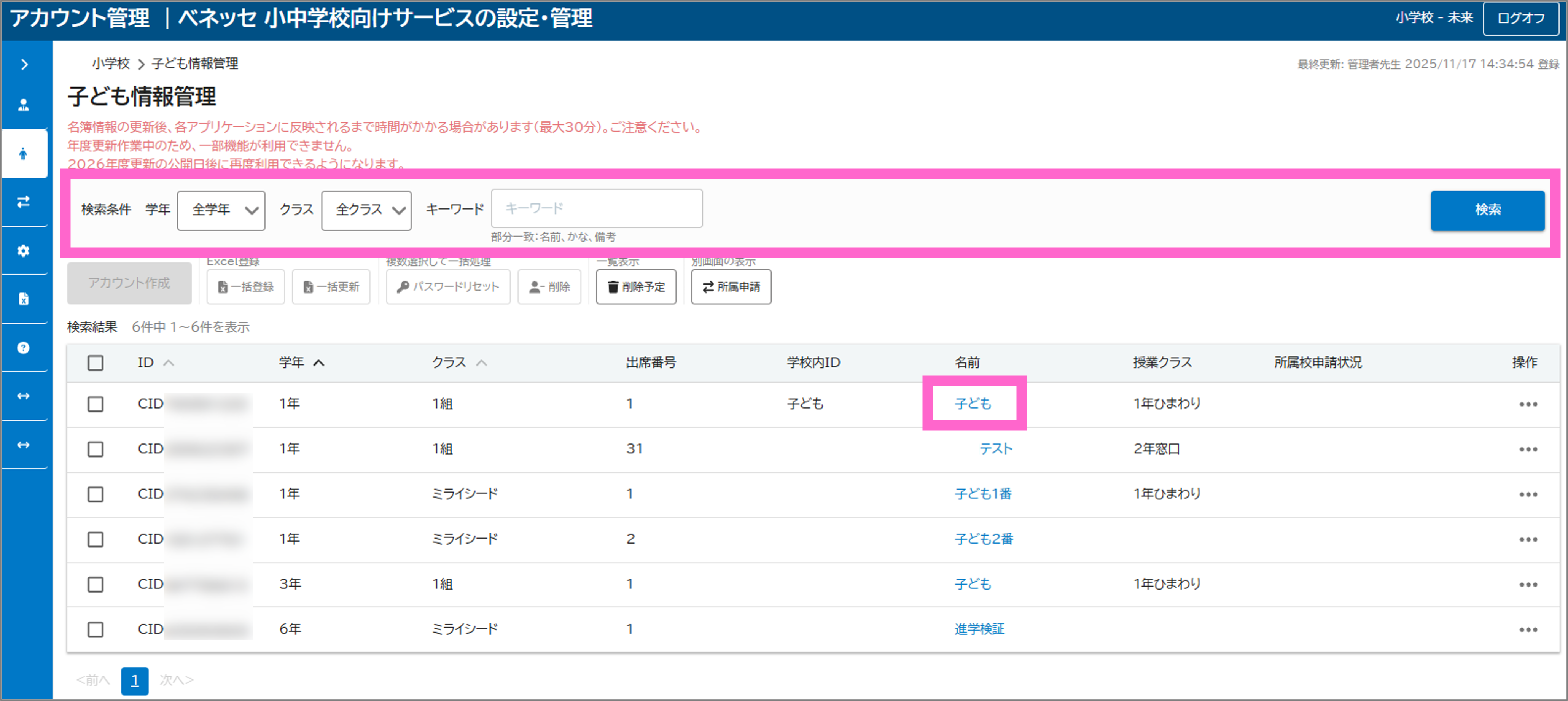Click the 削除予定 button
The width and height of the screenshot is (1568, 701).
tap(635, 287)
